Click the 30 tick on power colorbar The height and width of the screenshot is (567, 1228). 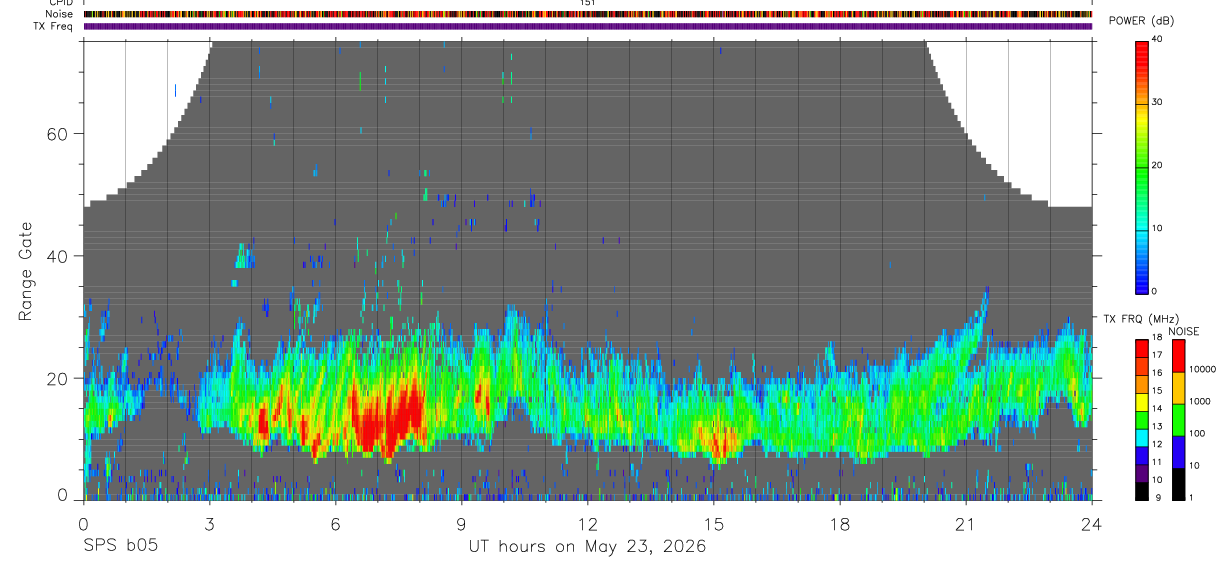[1157, 103]
